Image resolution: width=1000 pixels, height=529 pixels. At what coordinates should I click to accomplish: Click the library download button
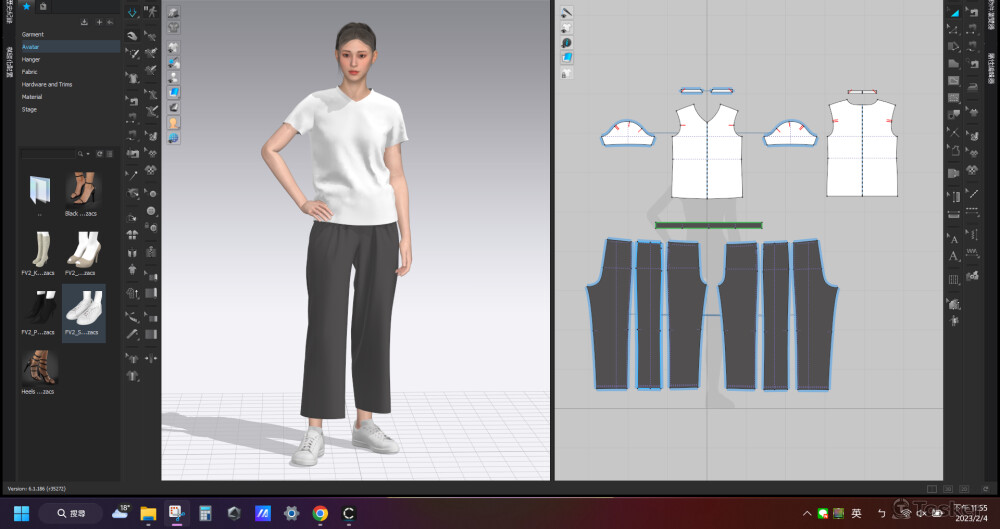point(84,21)
